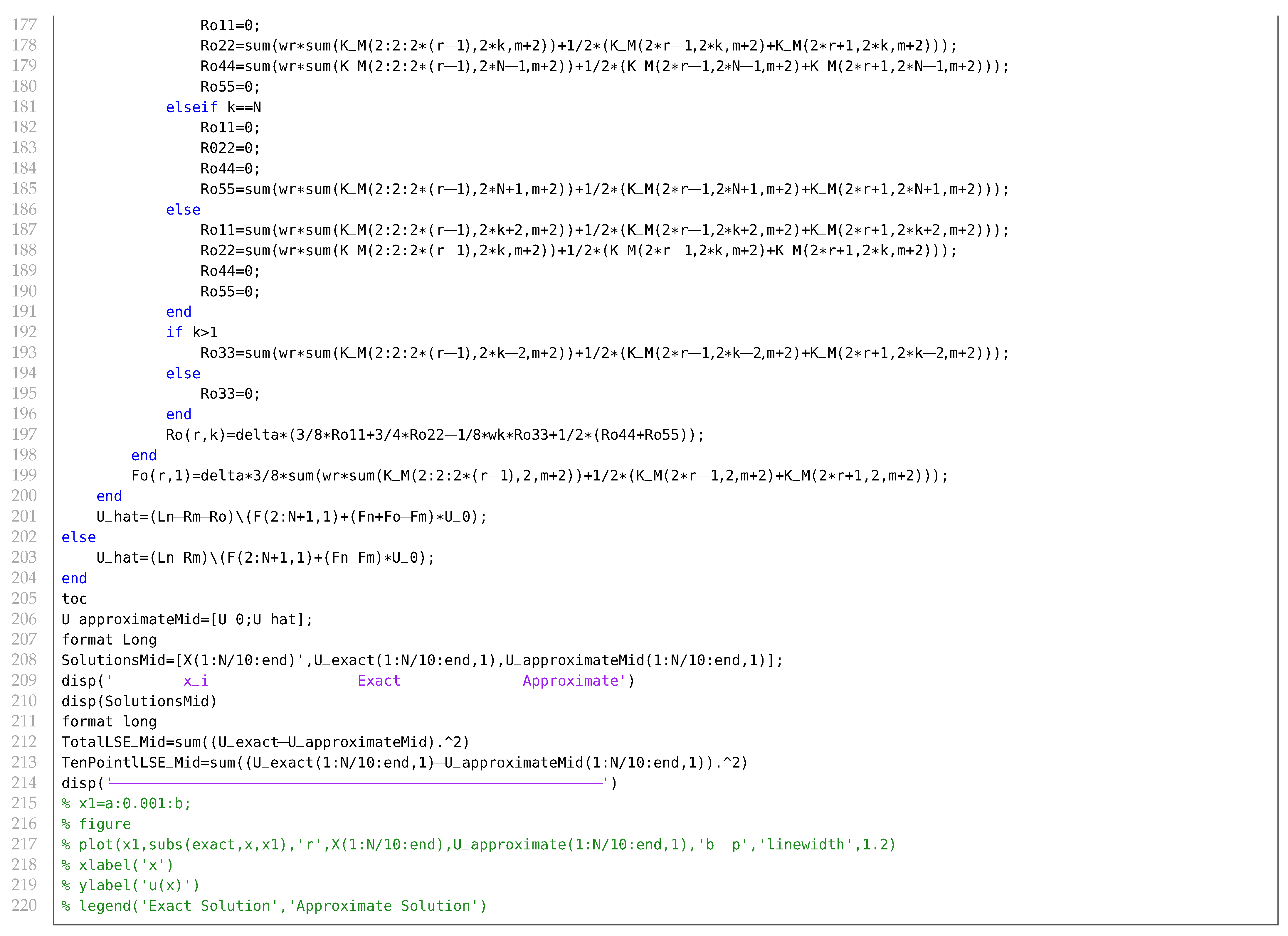The height and width of the screenshot is (936, 1288).
Task: Click the commented legend line 220
Action: (274, 906)
